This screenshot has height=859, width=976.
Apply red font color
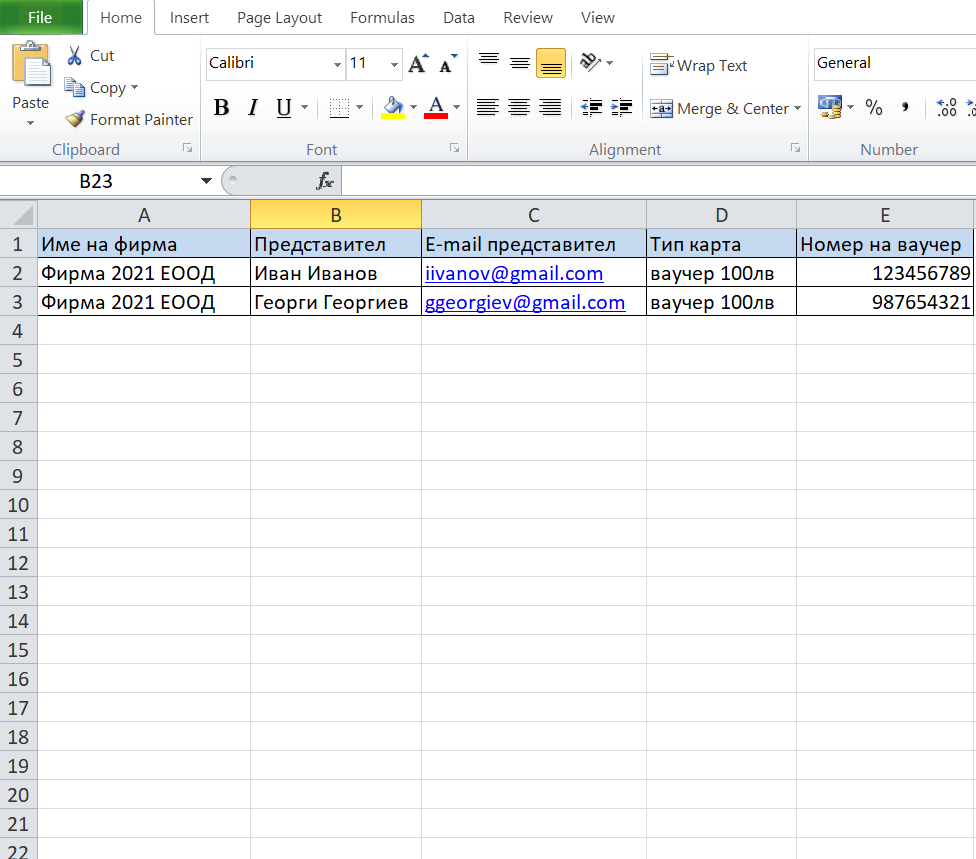click(436, 108)
